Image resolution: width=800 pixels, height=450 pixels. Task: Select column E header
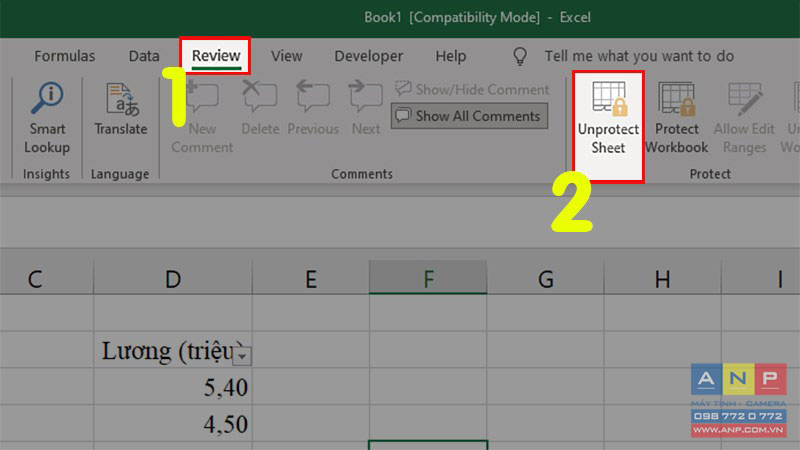tap(311, 277)
